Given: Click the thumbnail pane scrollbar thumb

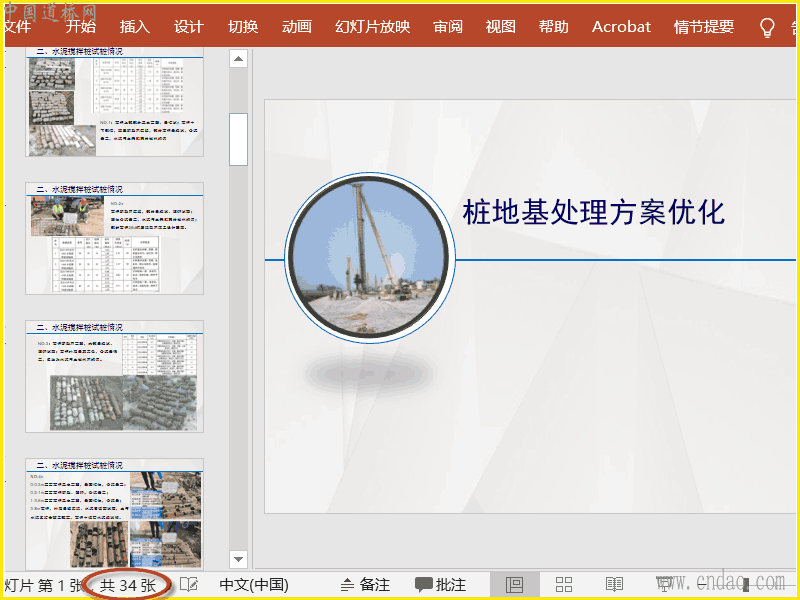Looking at the screenshot, I should click(238, 139).
